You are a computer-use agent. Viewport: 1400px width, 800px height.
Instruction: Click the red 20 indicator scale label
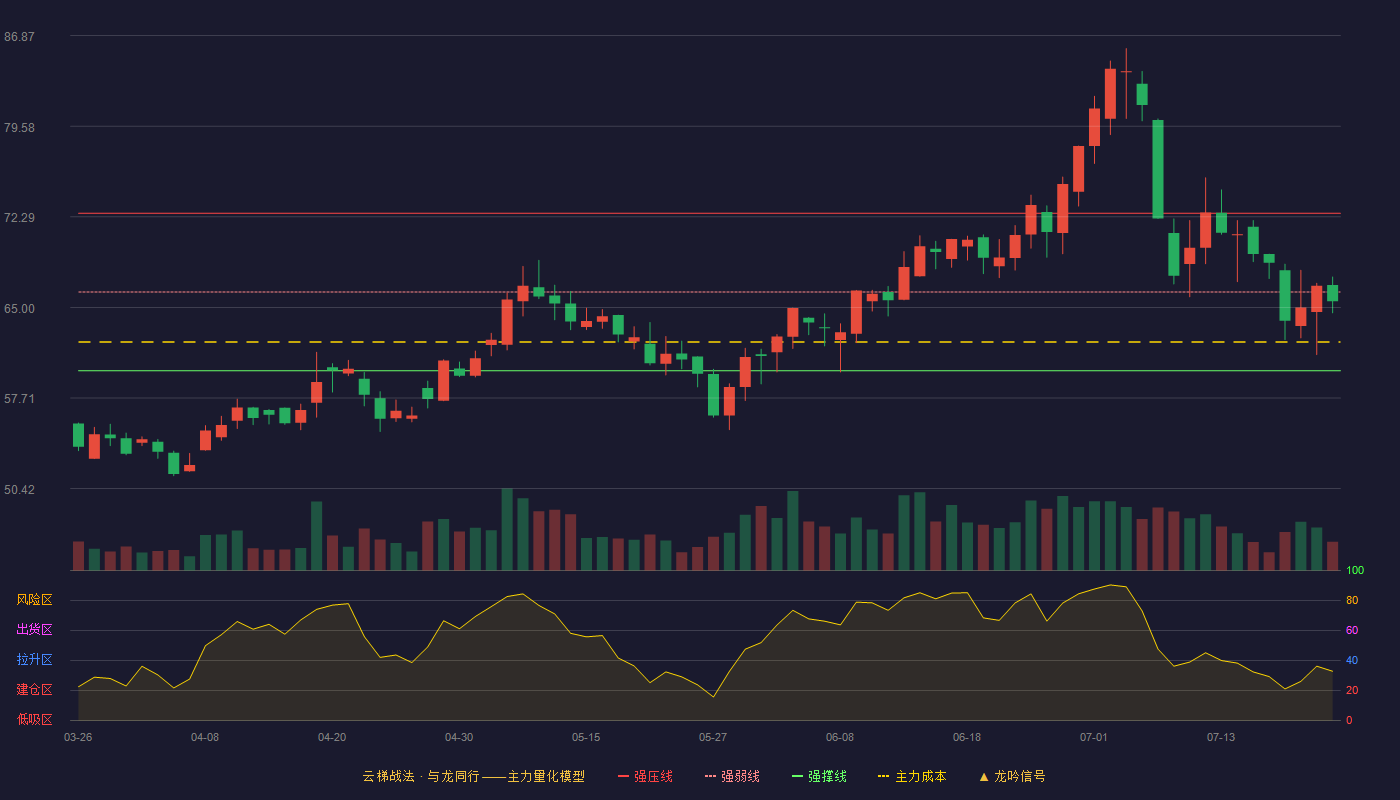pyautogui.click(x=1352, y=690)
